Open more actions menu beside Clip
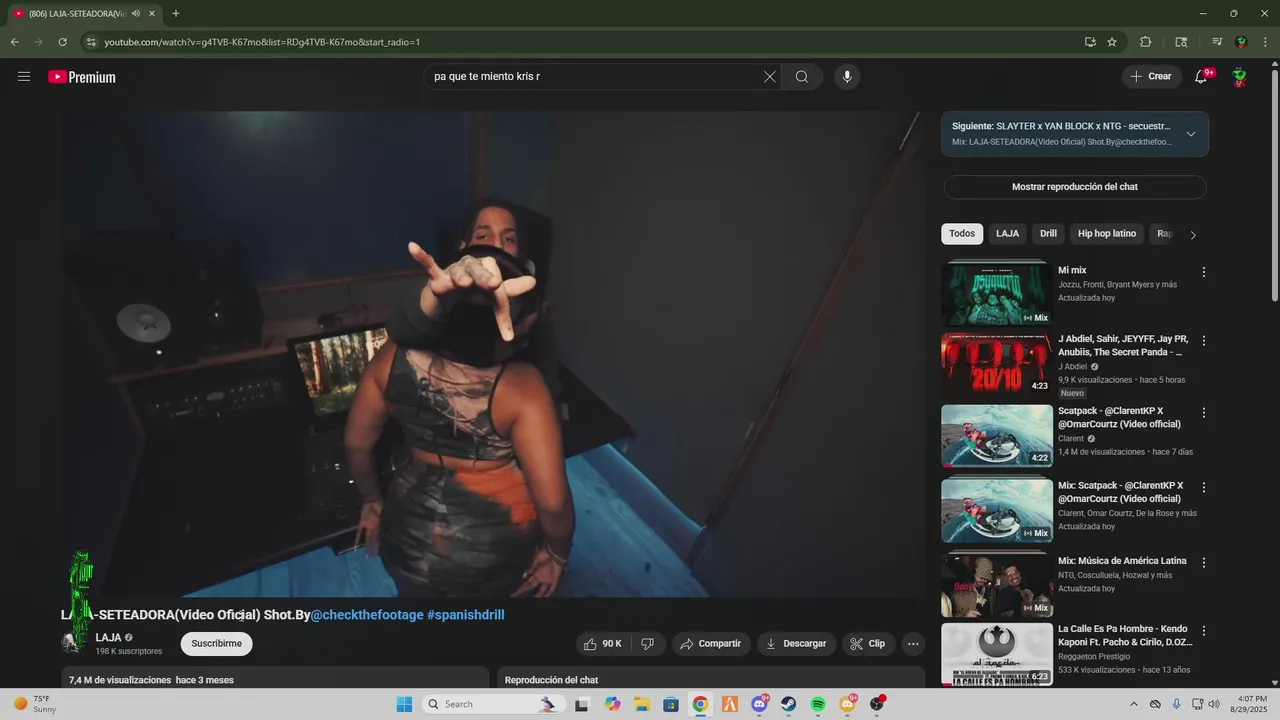The width and height of the screenshot is (1280, 720). tap(913, 644)
